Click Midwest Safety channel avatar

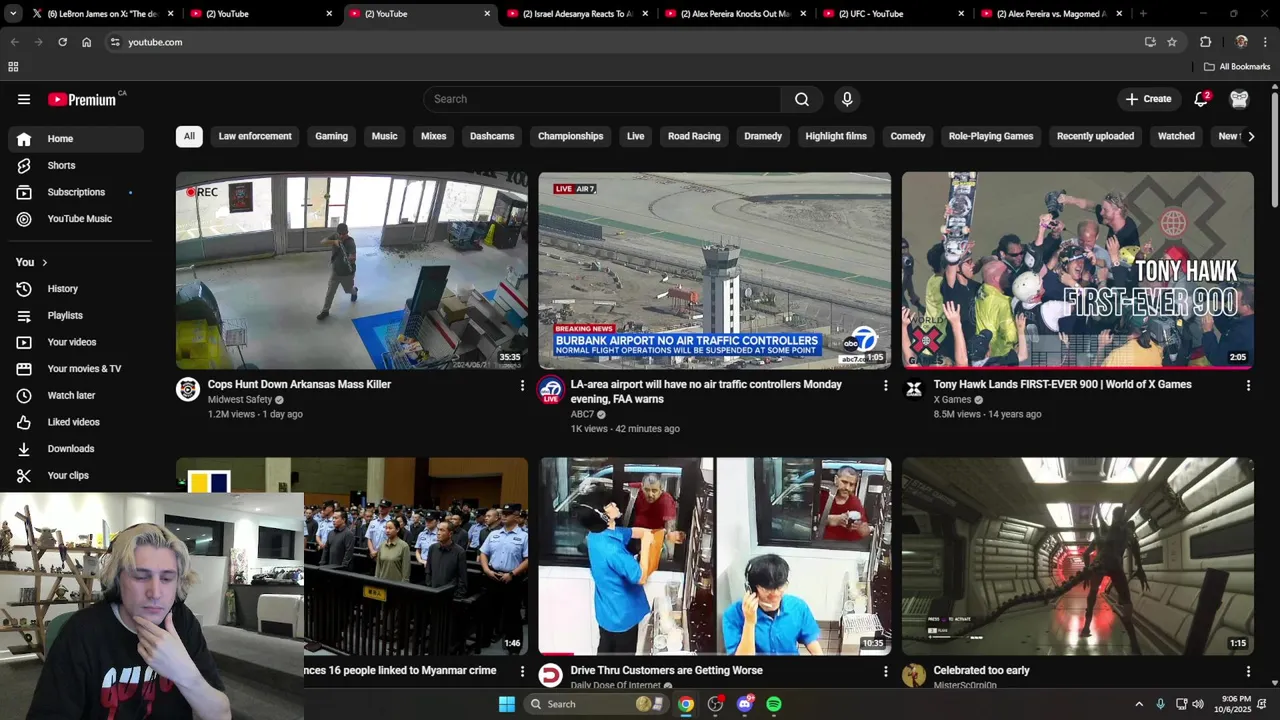188,389
